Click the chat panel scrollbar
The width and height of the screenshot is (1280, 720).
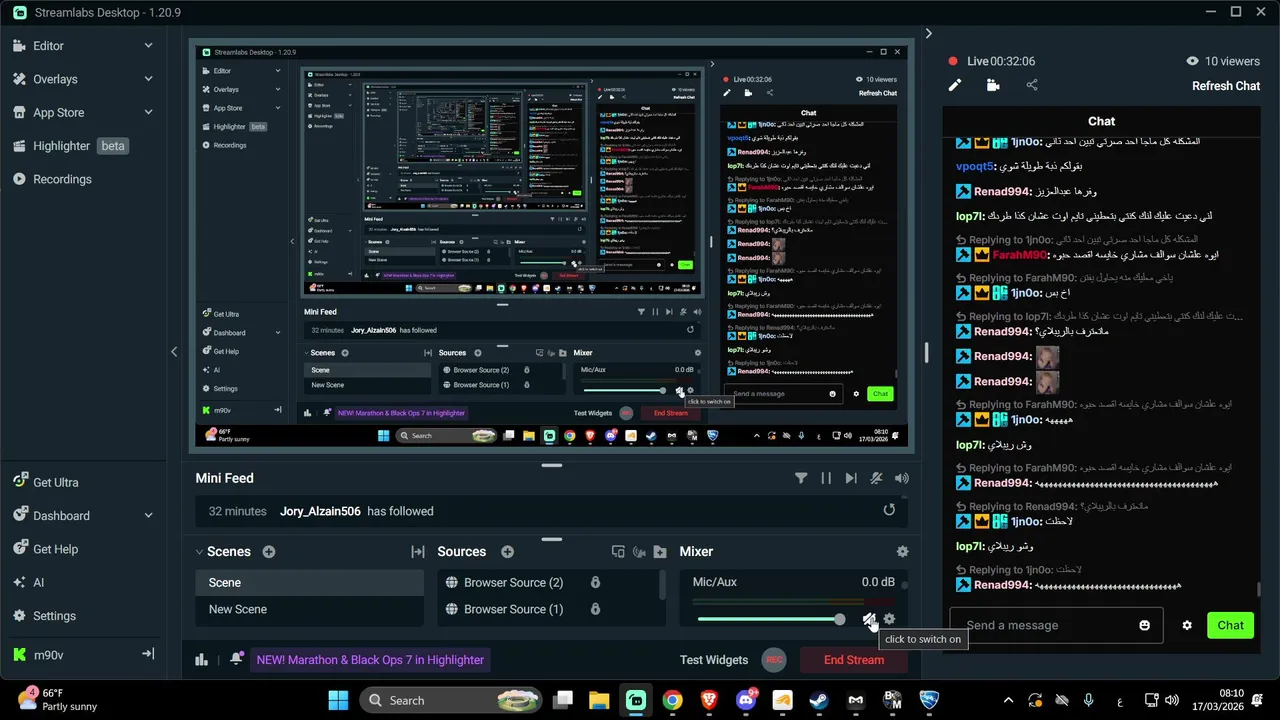(x=1258, y=590)
